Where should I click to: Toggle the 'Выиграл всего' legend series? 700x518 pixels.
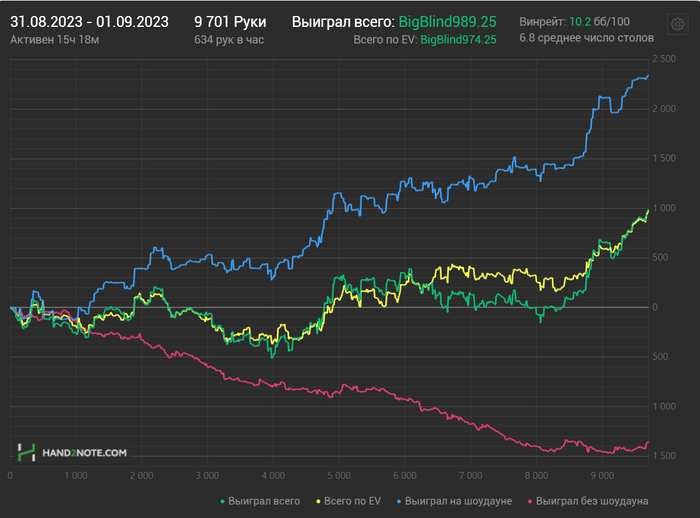(260, 501)
